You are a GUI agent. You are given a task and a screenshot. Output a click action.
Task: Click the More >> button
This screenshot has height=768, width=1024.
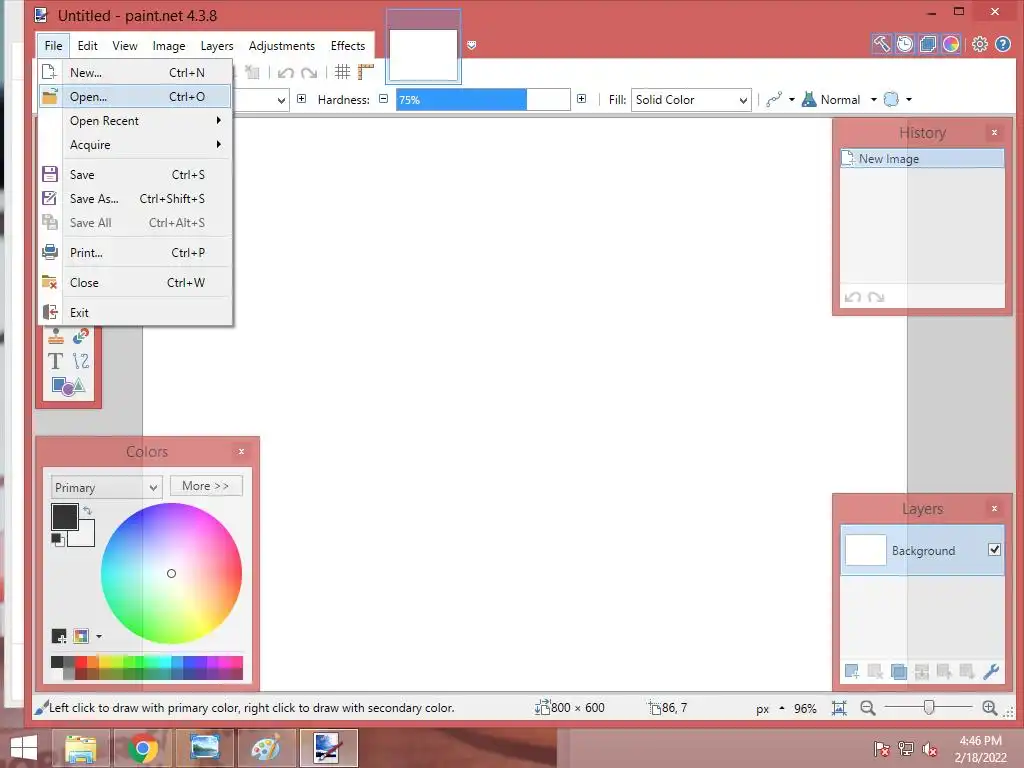pos(206,486)
